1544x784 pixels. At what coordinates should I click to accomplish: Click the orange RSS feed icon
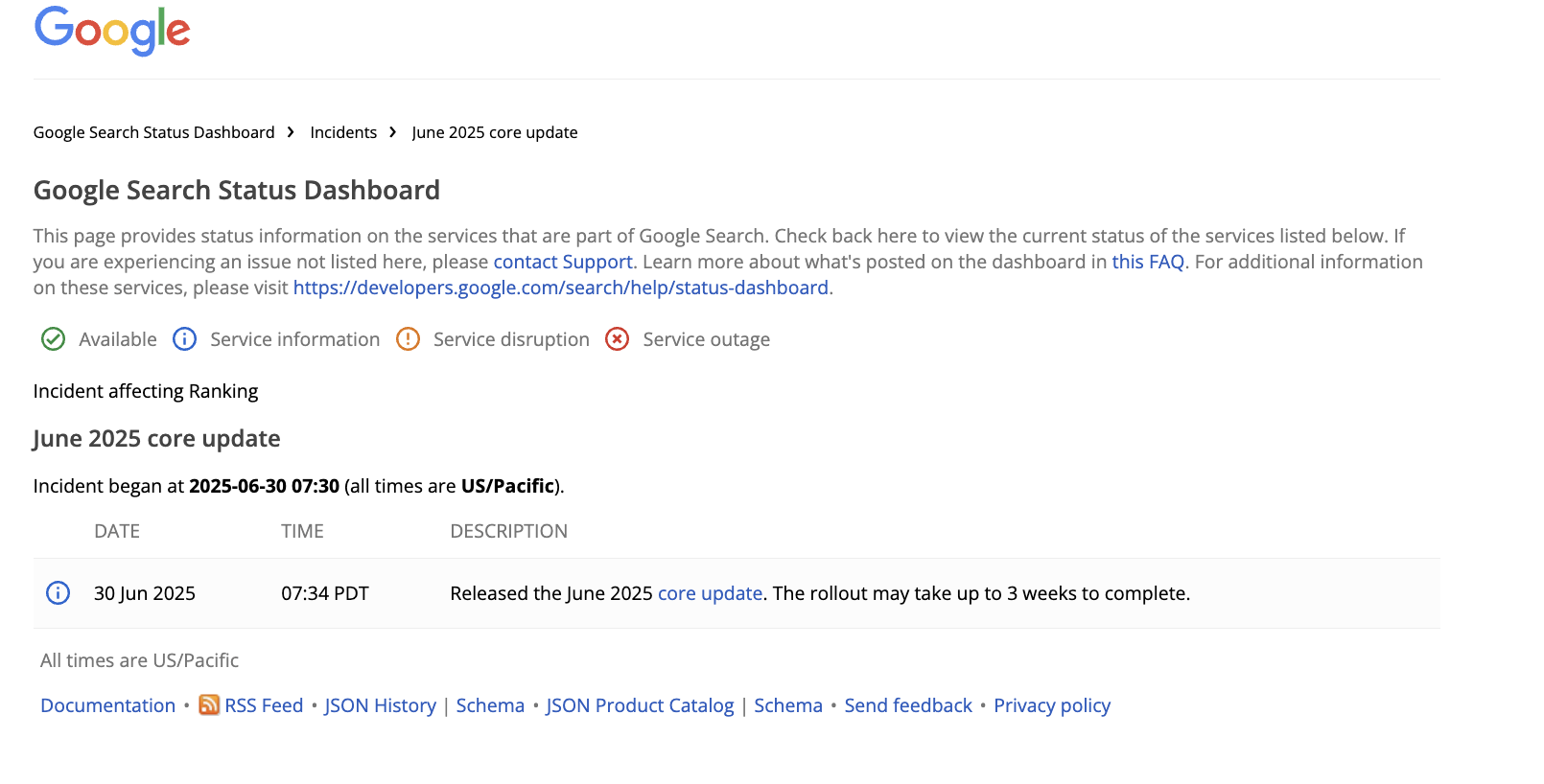[x=209, y=705]
